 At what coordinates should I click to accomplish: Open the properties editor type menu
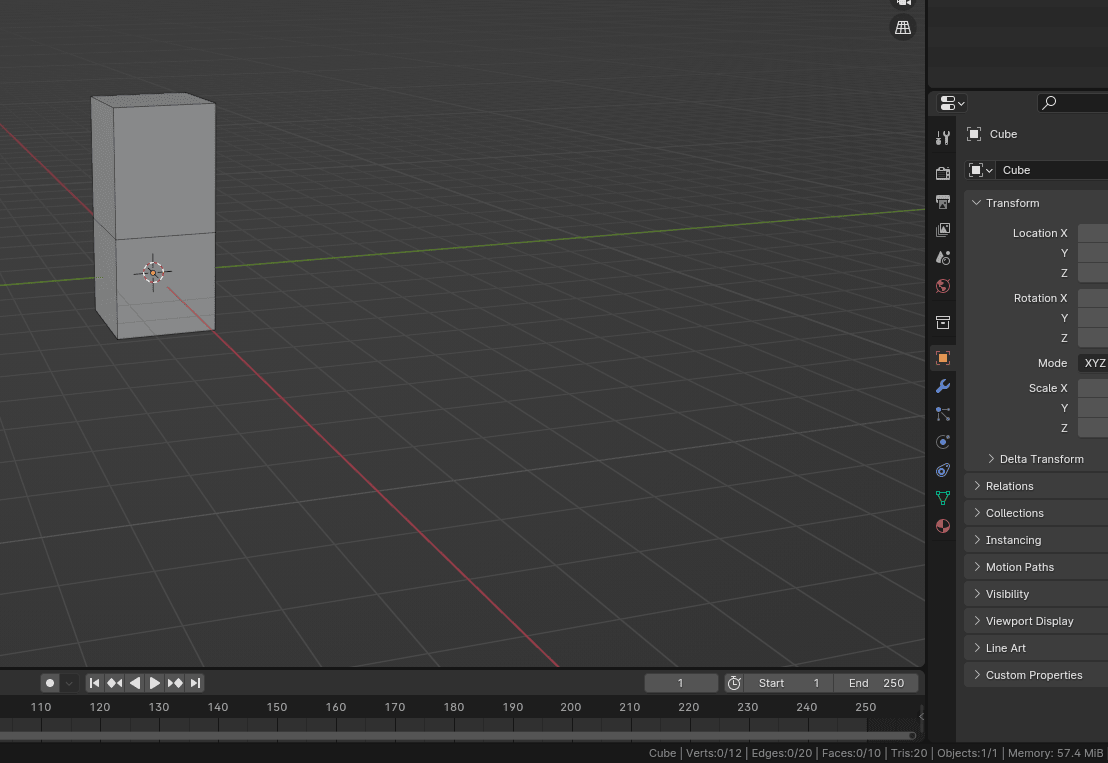tap(951, 103)
